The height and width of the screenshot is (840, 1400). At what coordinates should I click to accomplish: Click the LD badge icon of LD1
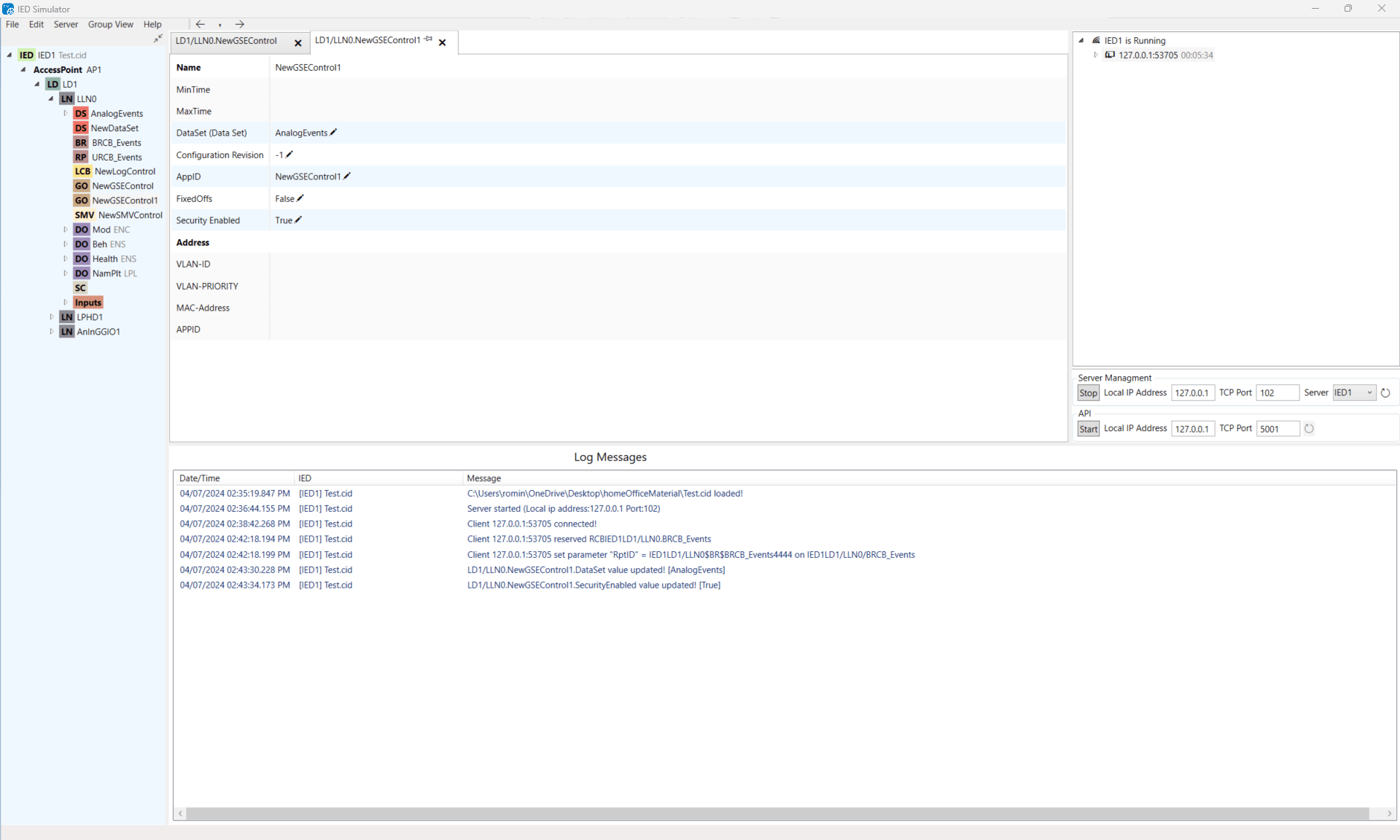click(x=52, y=85)
